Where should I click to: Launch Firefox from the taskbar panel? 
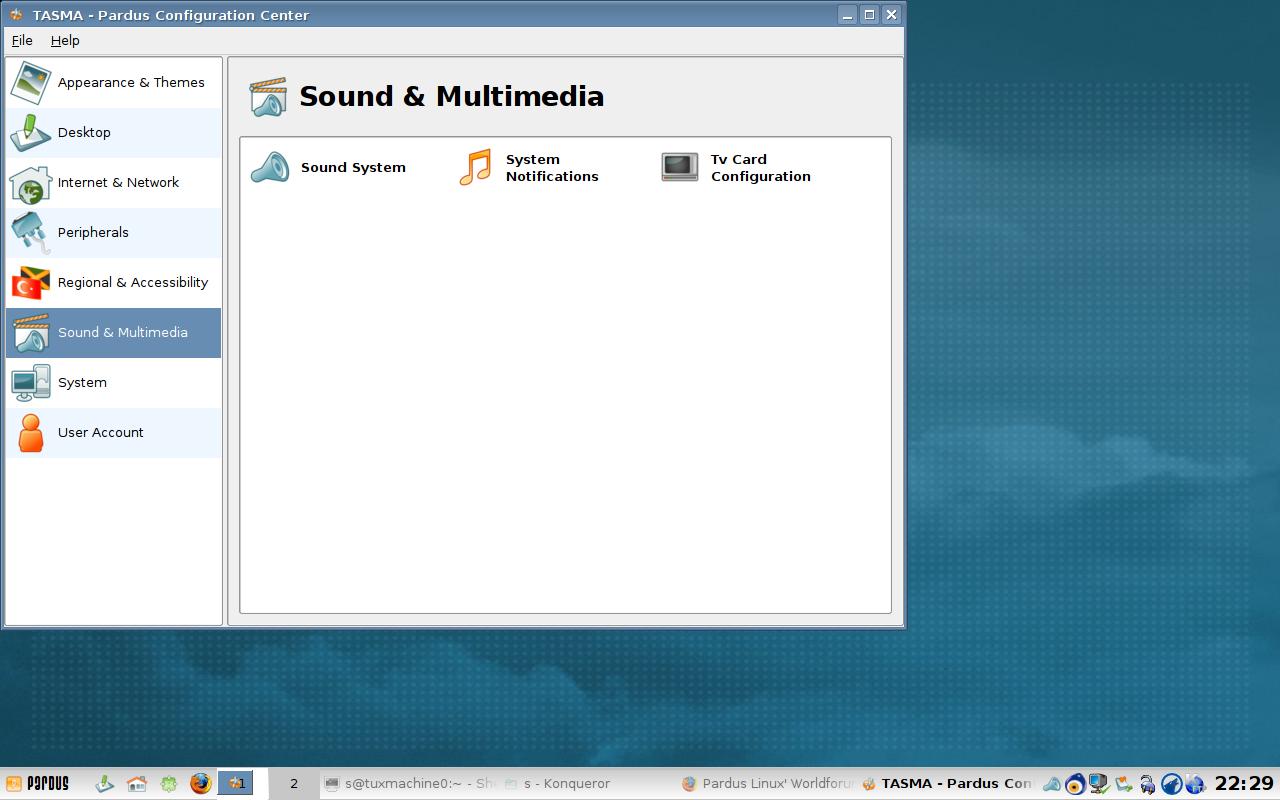[201, 784]
